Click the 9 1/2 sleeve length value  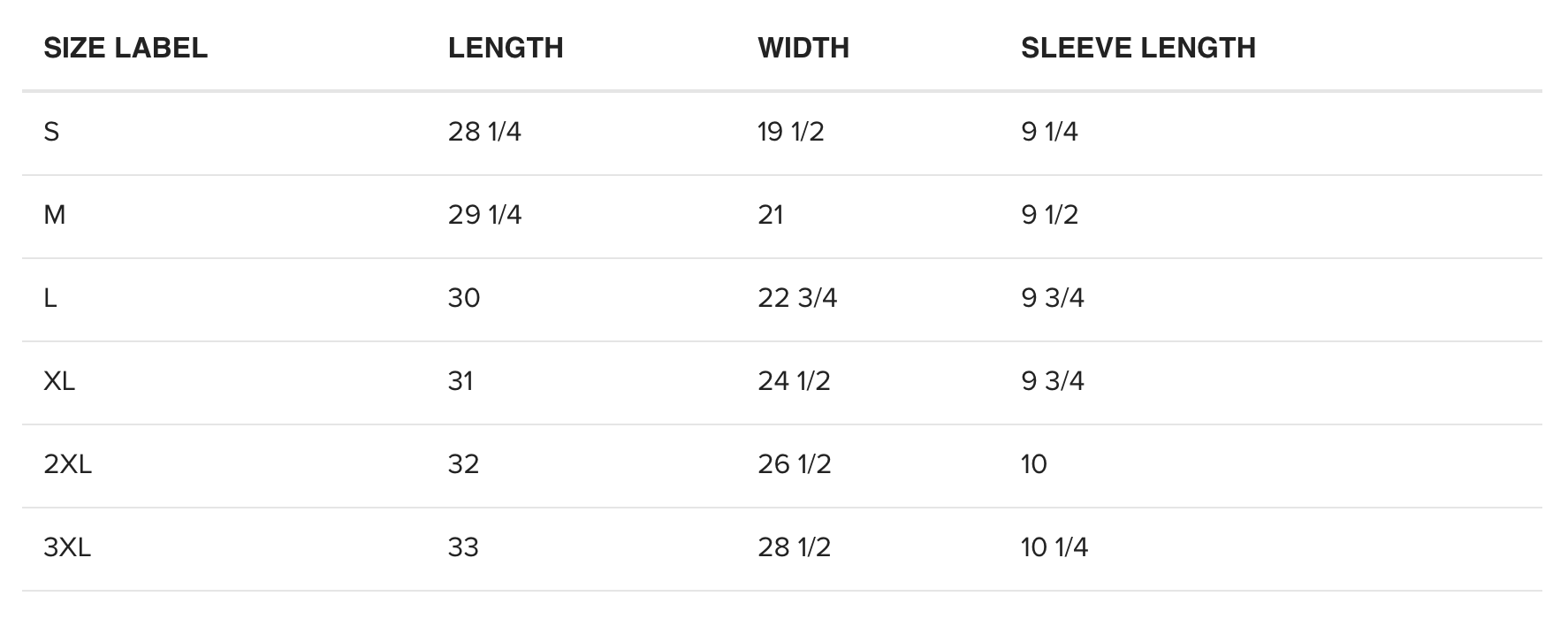point(1050,215)
